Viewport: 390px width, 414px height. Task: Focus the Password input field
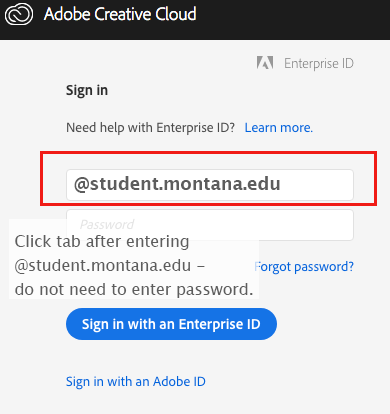210,225
